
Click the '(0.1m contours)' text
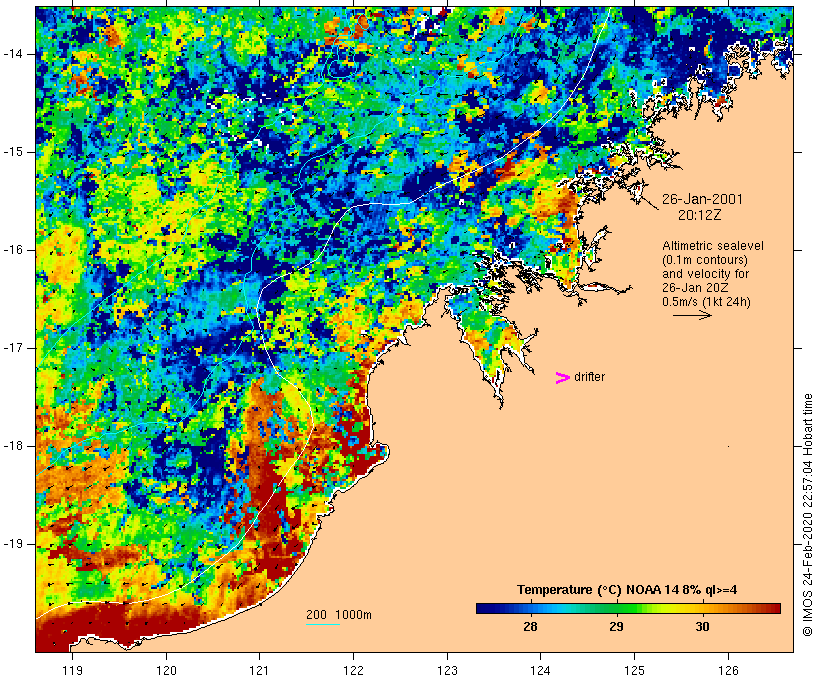705,260
